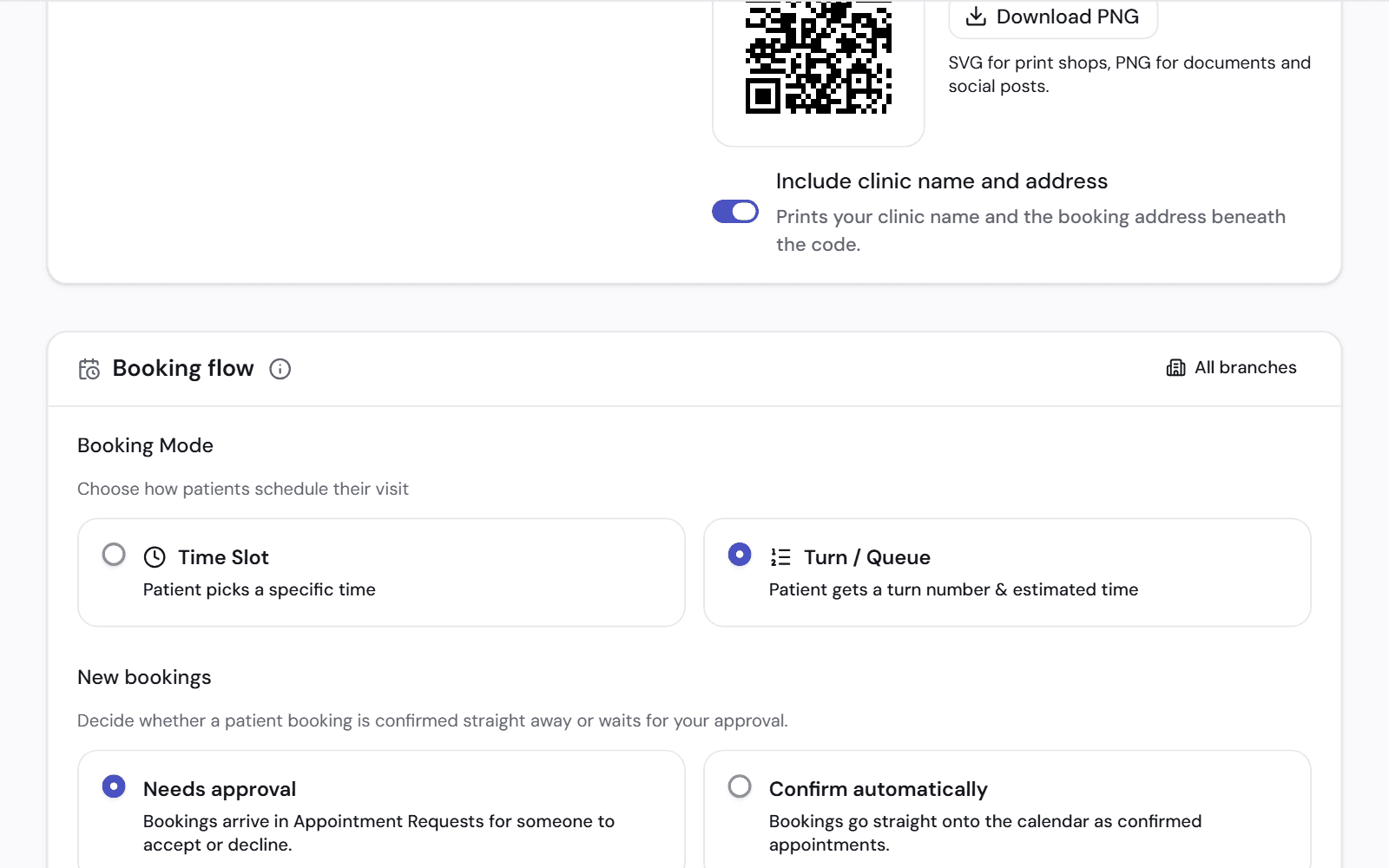Image resolution: width=1389 pixels, height=868 pixels.
Task: Click the Needs approval option title
Action: point(220,789)
